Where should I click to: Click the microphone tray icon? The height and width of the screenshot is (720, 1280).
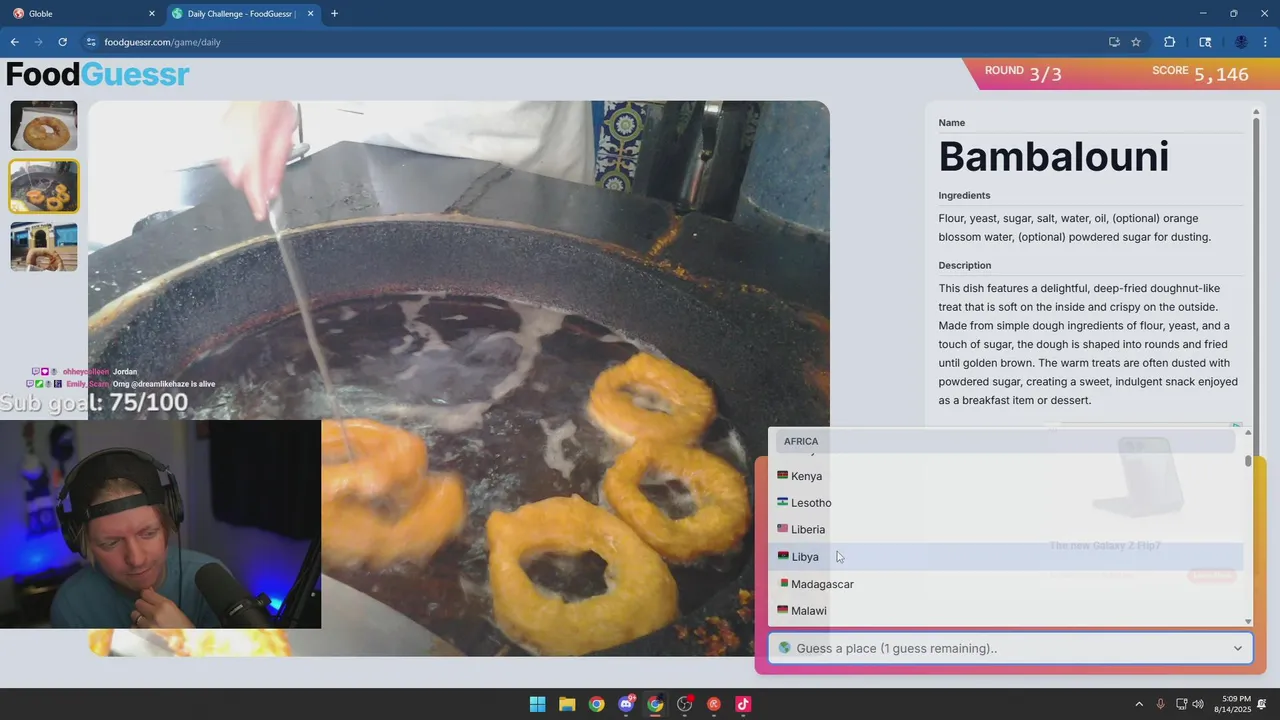coord(1161,704)
